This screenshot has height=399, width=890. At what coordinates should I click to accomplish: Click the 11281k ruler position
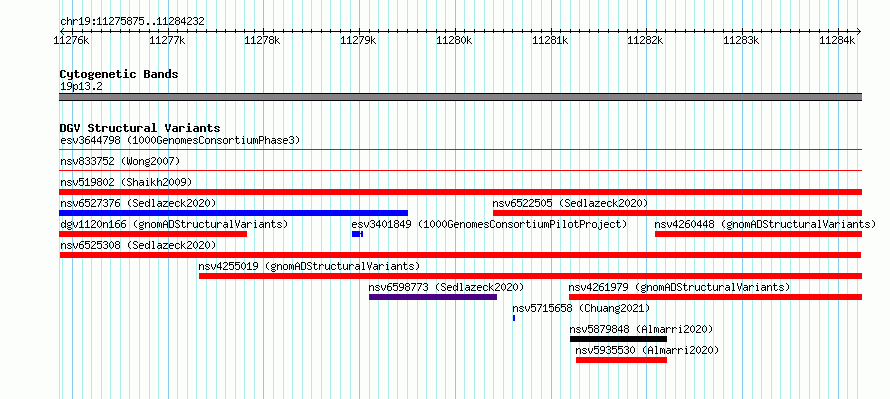[x=550, y=40]
